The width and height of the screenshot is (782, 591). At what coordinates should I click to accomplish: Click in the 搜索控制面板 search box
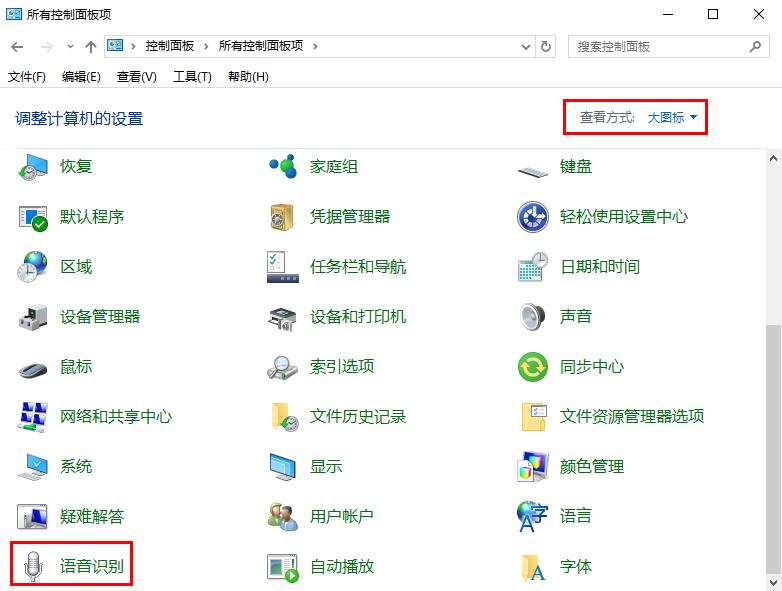[660, 46]
